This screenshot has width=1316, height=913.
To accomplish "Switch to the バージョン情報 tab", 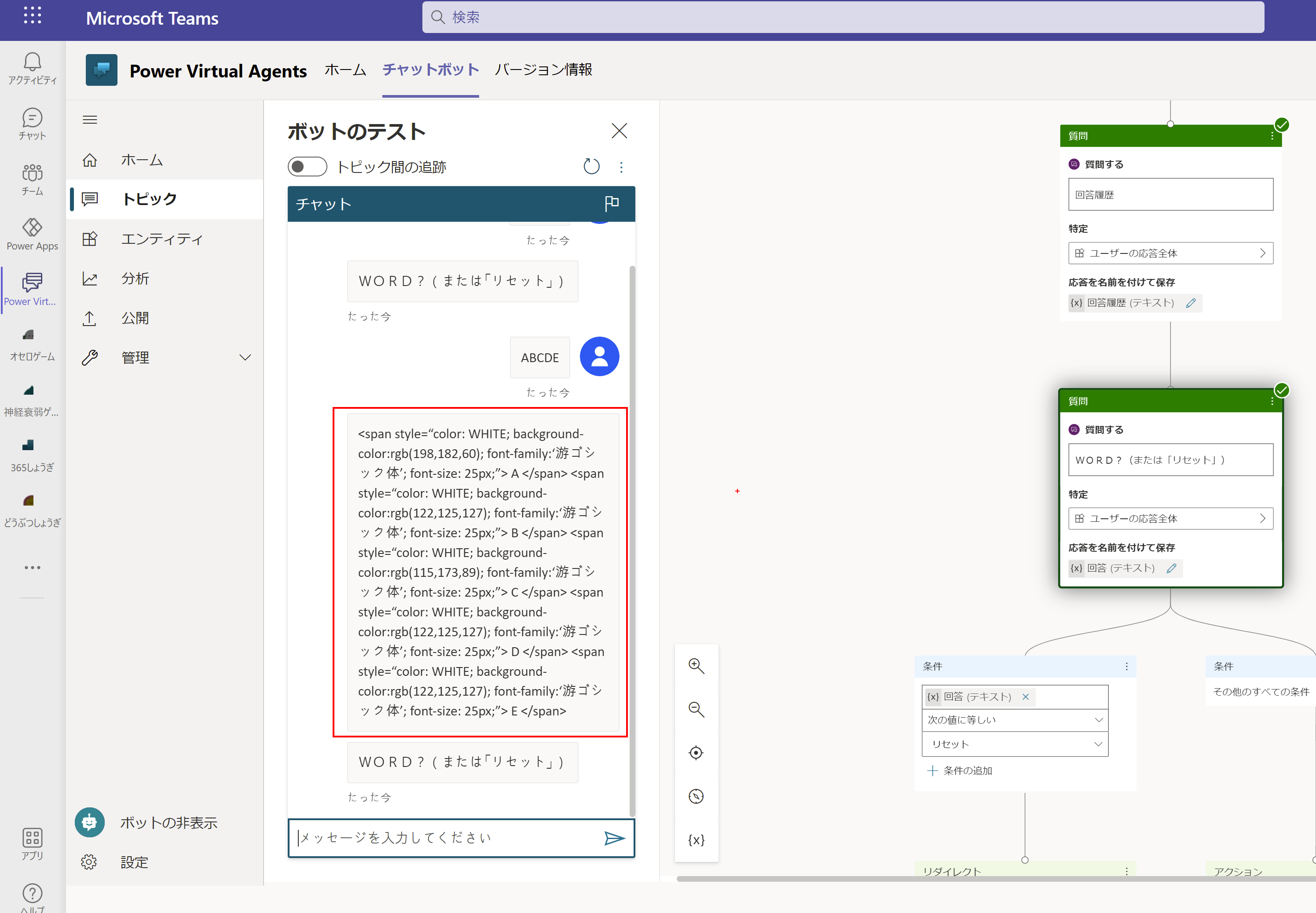I will click(543, 70).
